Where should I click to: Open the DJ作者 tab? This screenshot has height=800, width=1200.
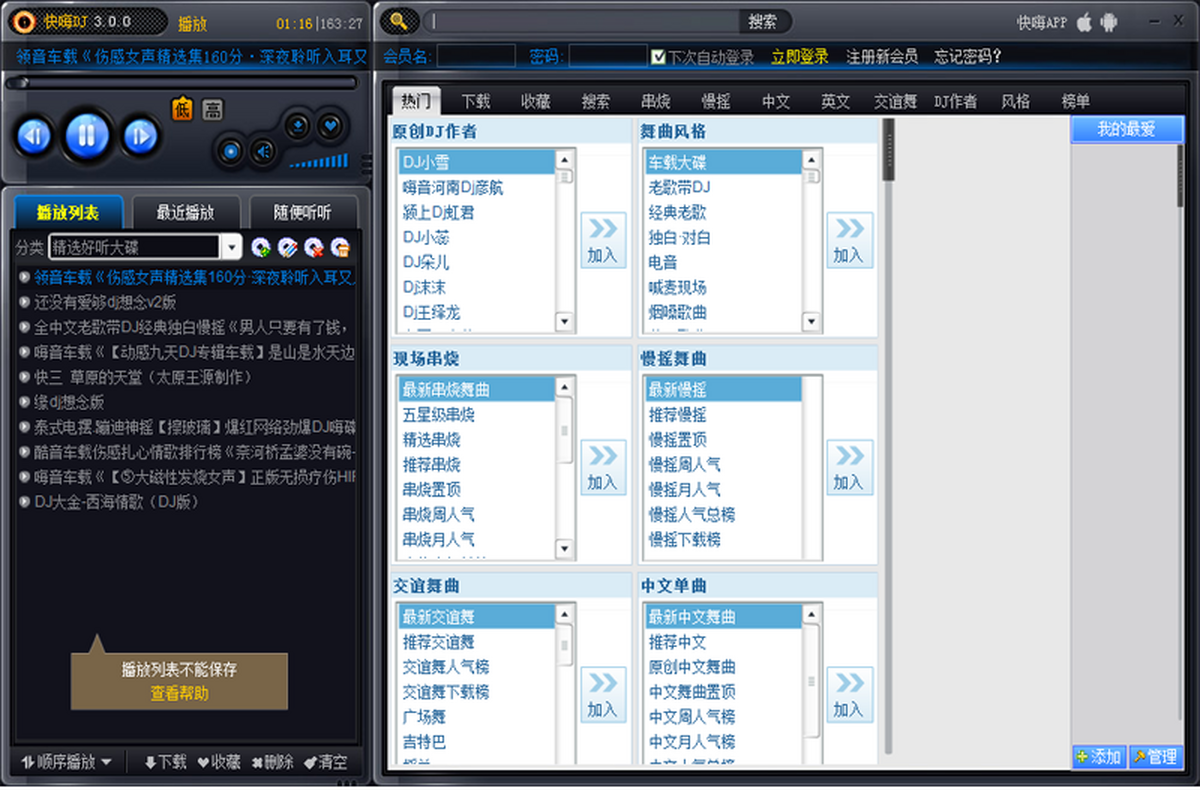coord(956,101)
